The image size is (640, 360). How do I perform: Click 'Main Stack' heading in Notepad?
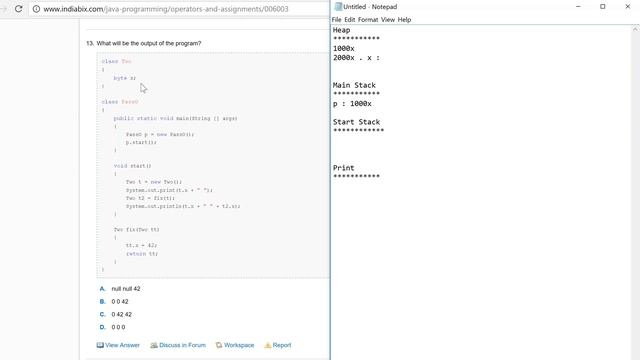[354, 85]
